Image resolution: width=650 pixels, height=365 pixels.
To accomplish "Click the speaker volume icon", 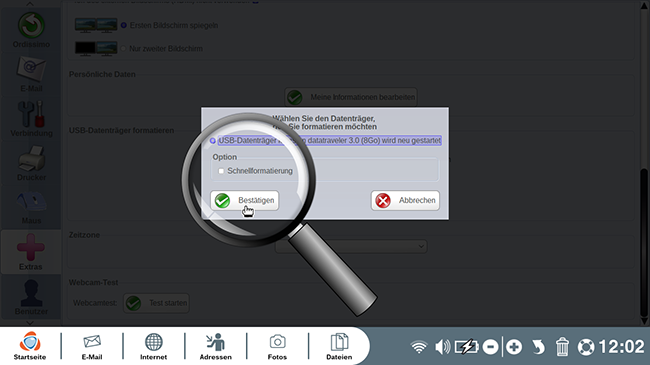I will pyautogui.click(x=442, y=347).
